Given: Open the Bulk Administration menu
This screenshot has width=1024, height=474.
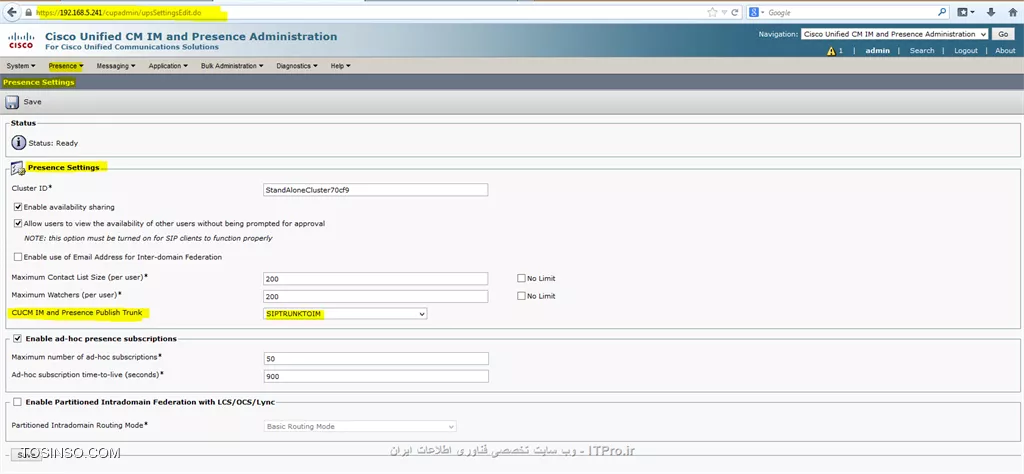Looking at the screenshot, I should pos(232,66).
